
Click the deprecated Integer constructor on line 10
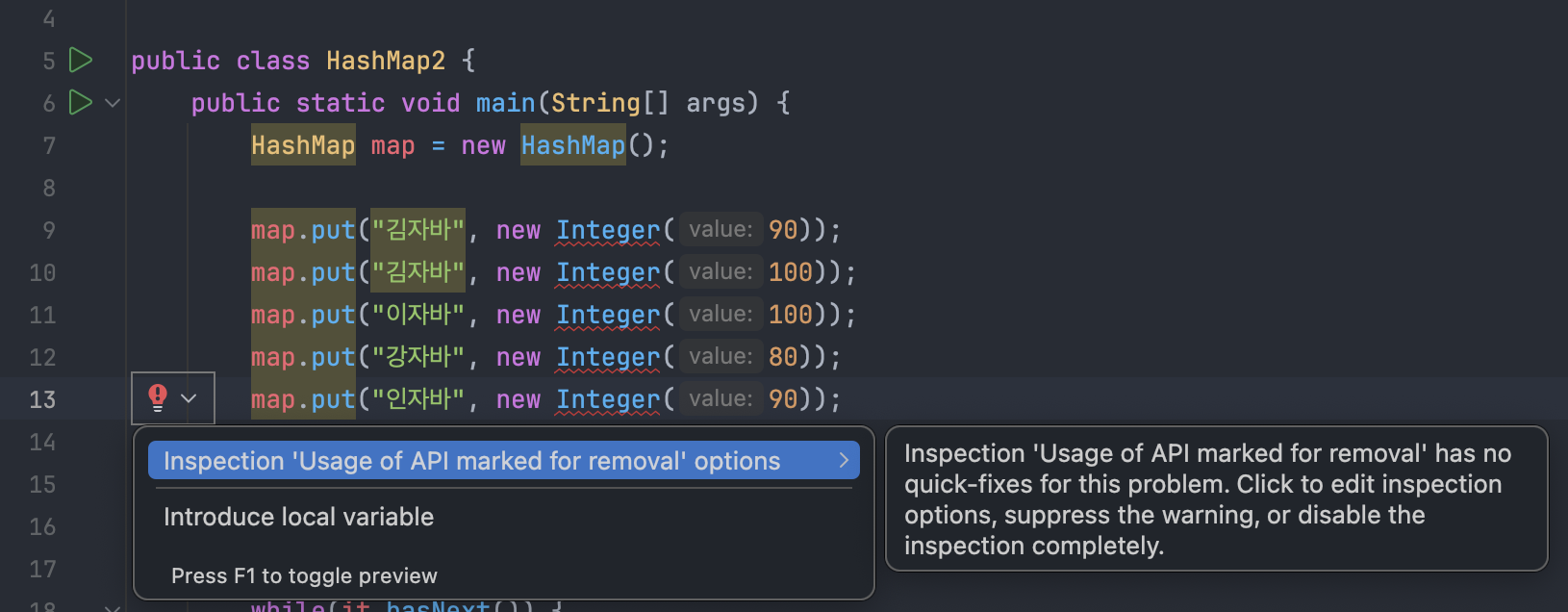pyautogui.click(x=608, y=272)
